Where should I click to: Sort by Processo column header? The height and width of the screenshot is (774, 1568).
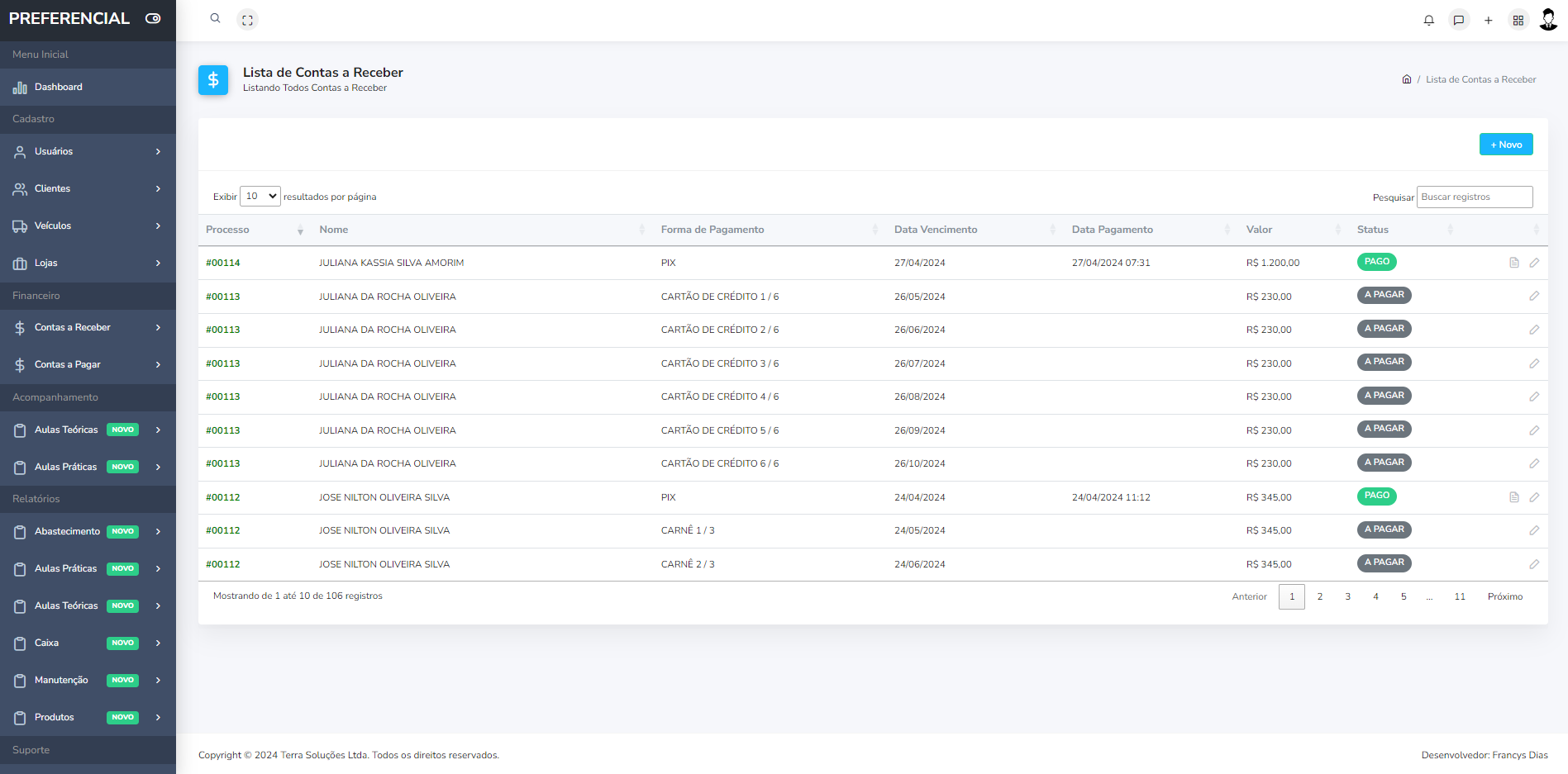[255, 230]
